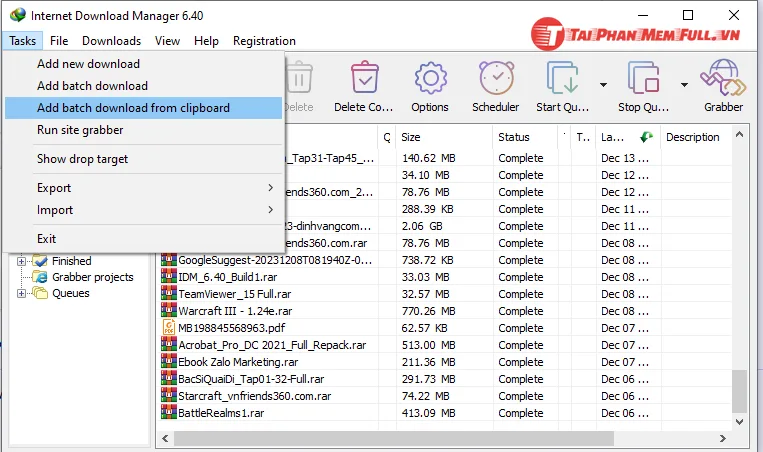The width and height of the screenshot is (763, 452).
Task: Click the vertical scrollbar up arrow
Action: 740,134
